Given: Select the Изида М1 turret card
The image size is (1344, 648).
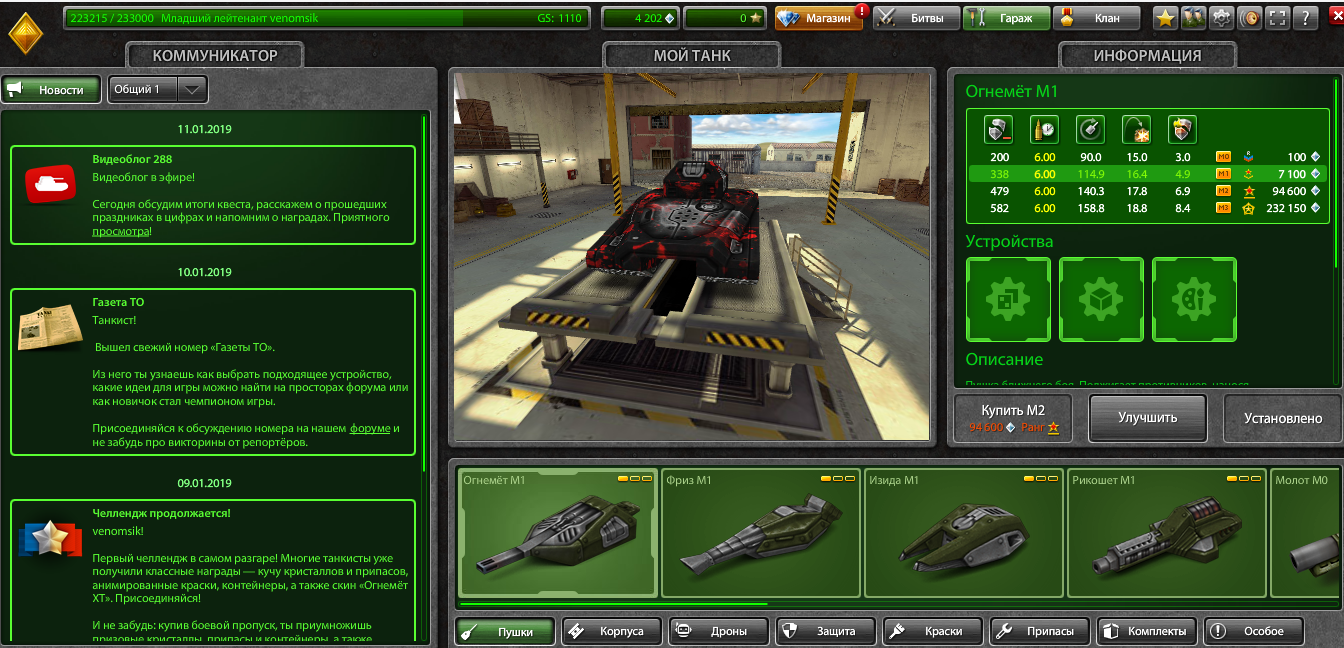Looking at the screenshot, I should point(964,533).
